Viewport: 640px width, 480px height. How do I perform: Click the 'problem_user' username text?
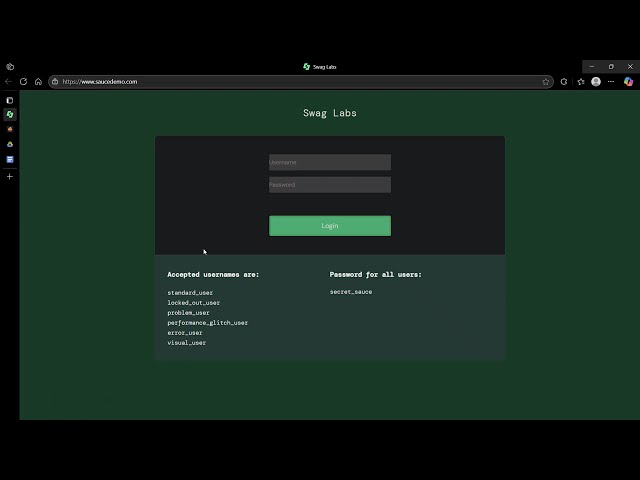pyautogui.click(x=188, y=313)
